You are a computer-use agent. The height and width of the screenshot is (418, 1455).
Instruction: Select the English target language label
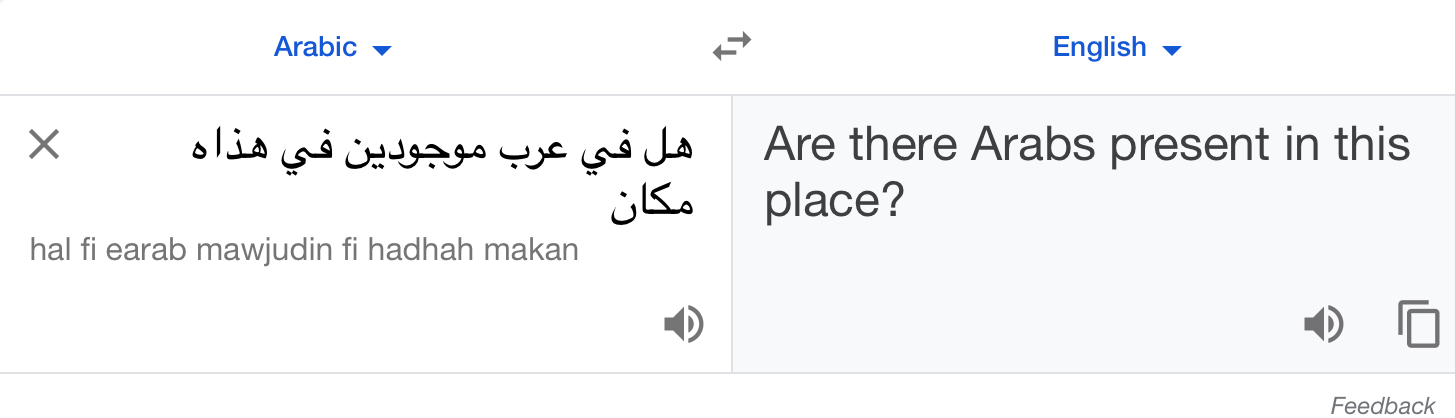tap(1099, 47)
